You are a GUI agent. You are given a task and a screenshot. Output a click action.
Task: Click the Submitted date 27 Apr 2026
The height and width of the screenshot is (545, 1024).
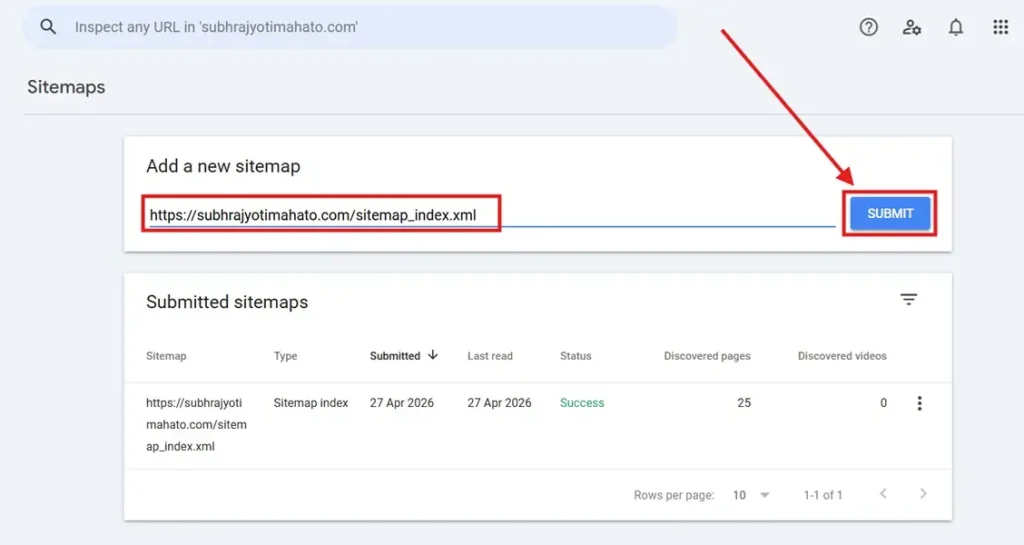[x=402, y=403]
